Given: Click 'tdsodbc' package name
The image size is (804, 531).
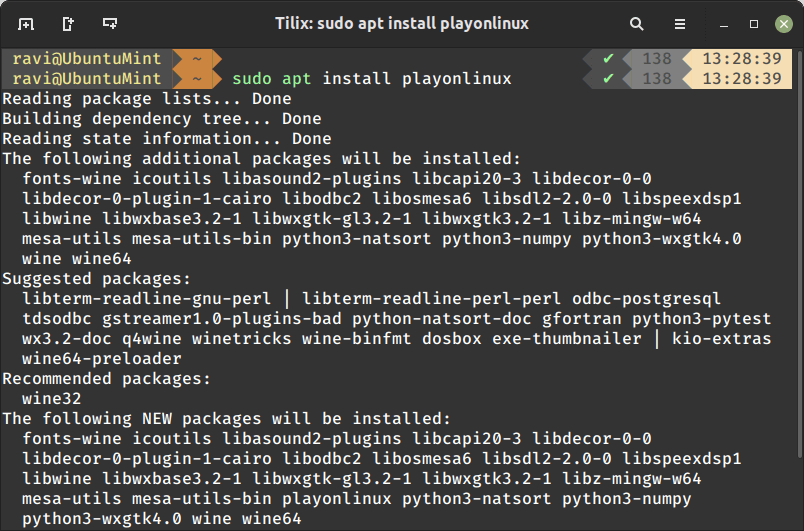Looking at the screenshot, I should 56,318.
